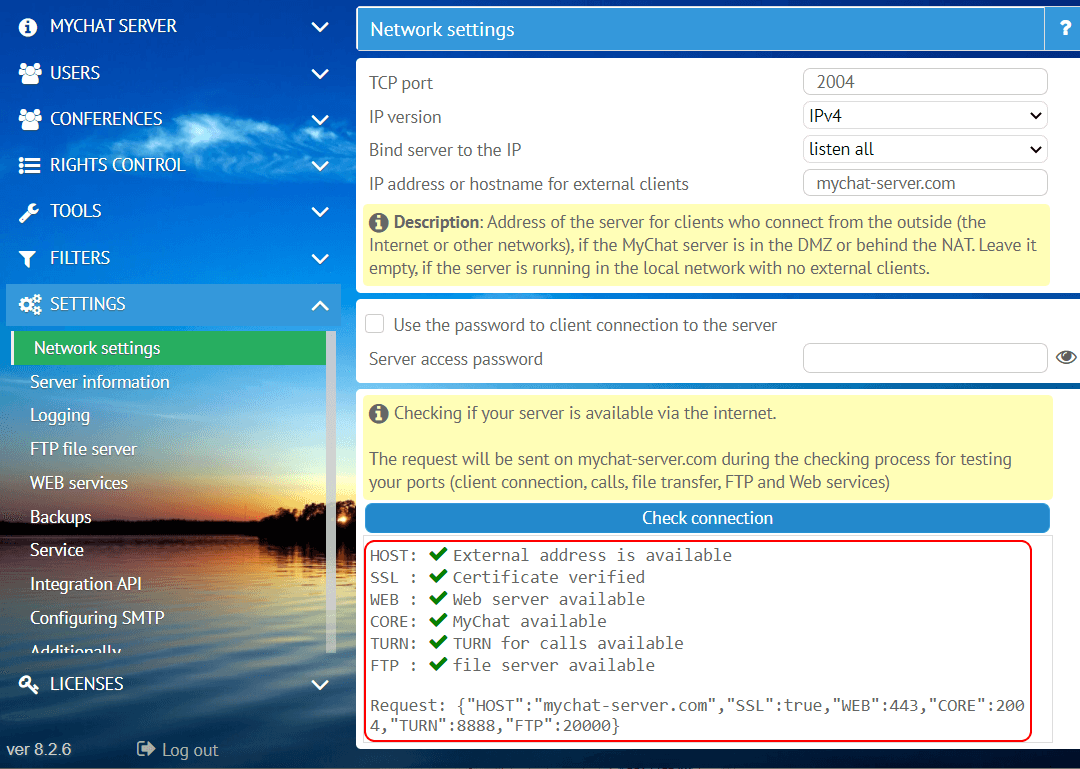Click the "Certificate verified" status text

(x=549, y=577)
